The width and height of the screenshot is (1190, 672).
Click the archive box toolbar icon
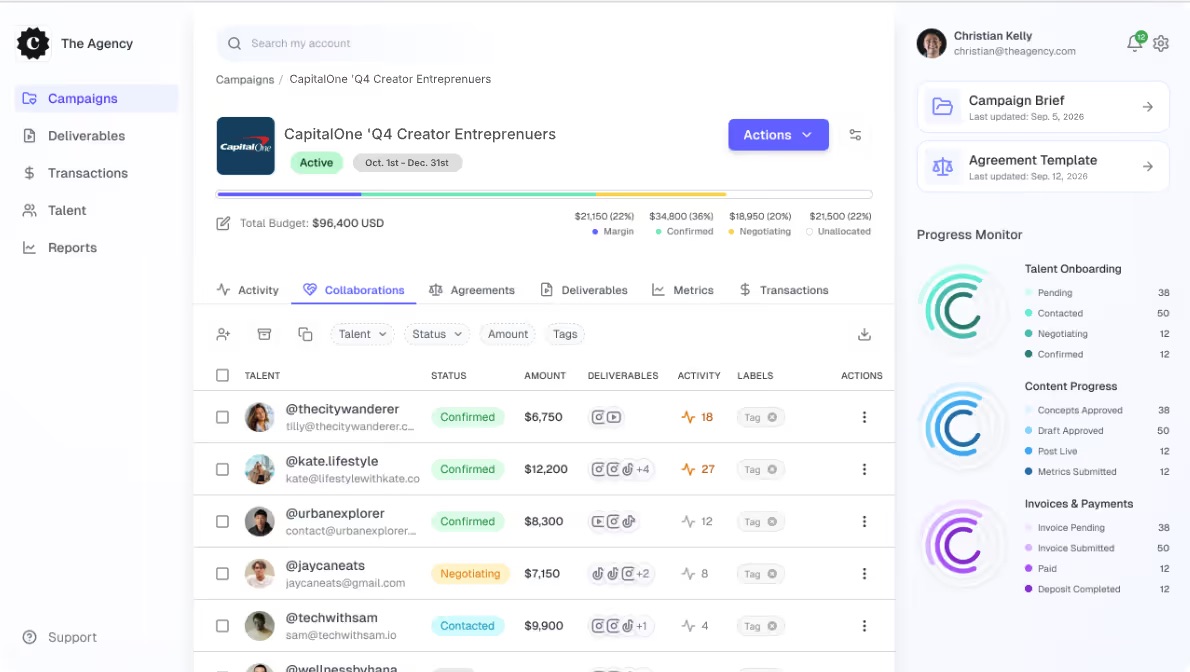264,334
